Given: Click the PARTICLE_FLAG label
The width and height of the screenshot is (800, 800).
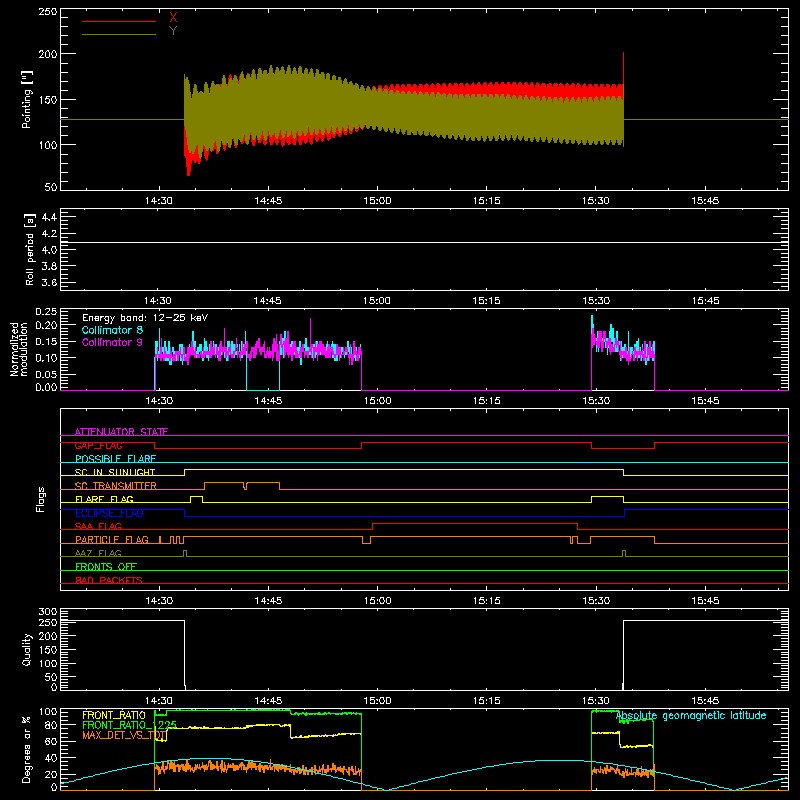Looking at the screenshot, I should [112, 540].
